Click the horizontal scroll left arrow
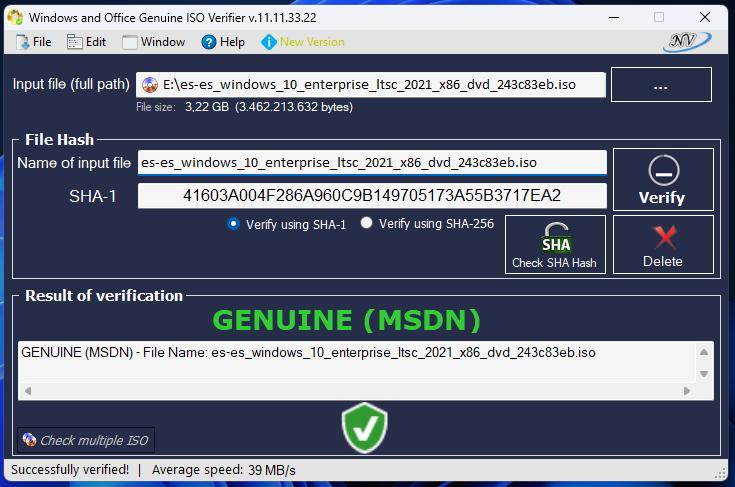 pos(28,391)
